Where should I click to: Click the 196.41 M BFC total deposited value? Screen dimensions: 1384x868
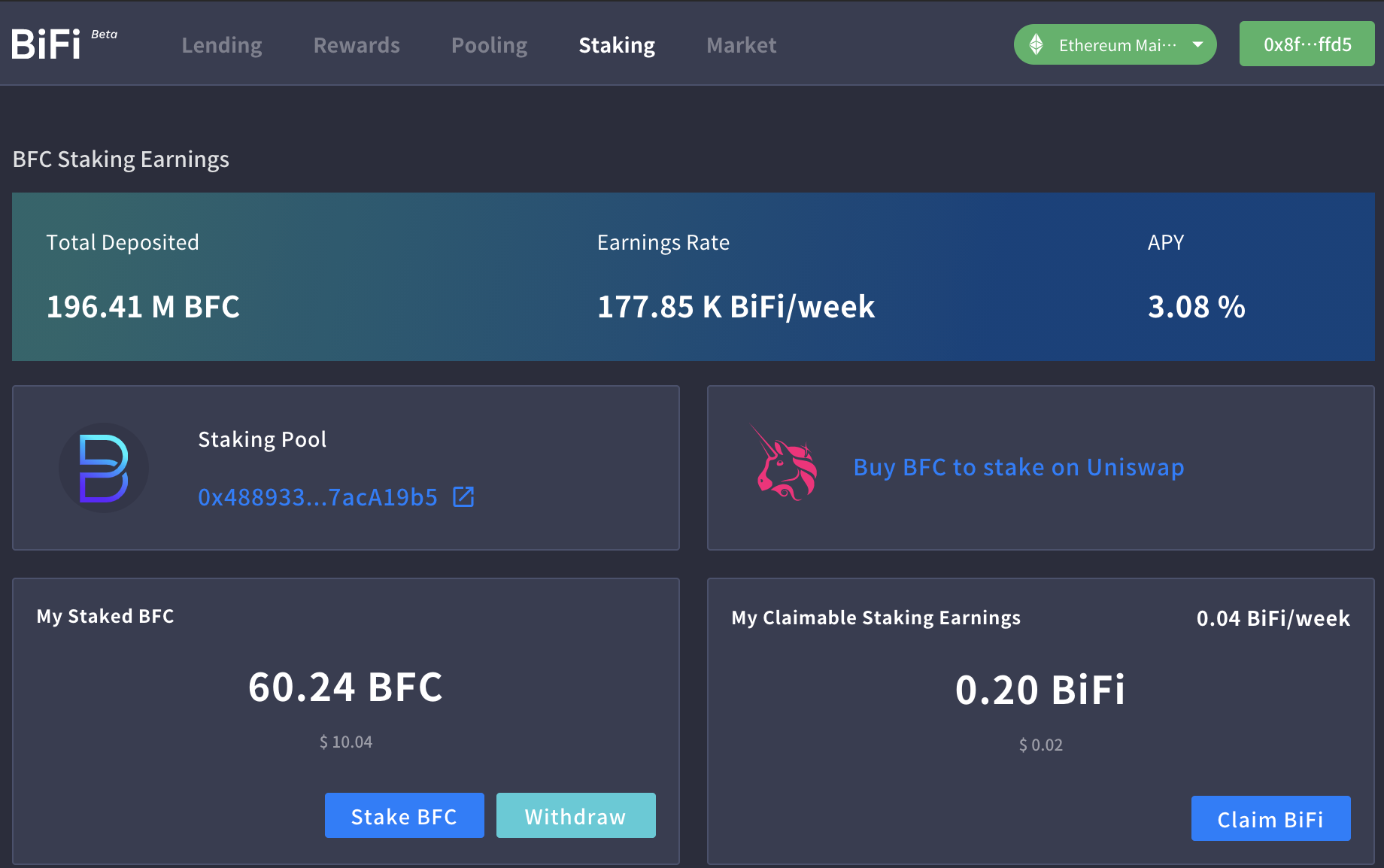143,307
